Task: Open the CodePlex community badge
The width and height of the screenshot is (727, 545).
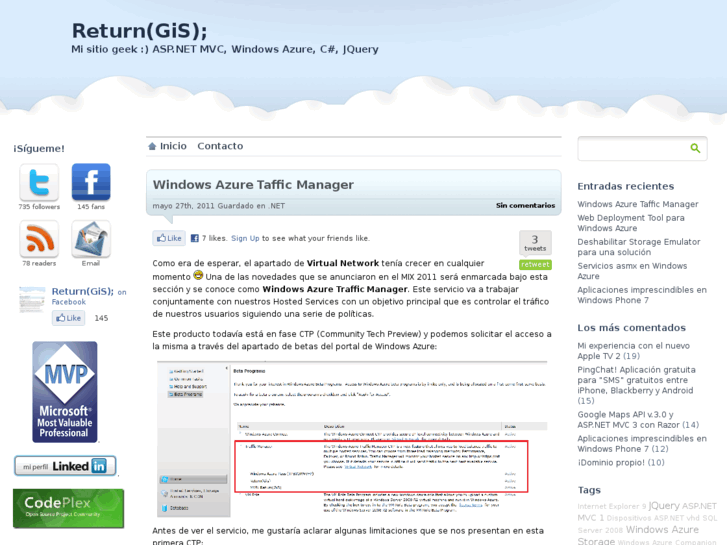Action: pyautogui.click(x=69, y=508)
